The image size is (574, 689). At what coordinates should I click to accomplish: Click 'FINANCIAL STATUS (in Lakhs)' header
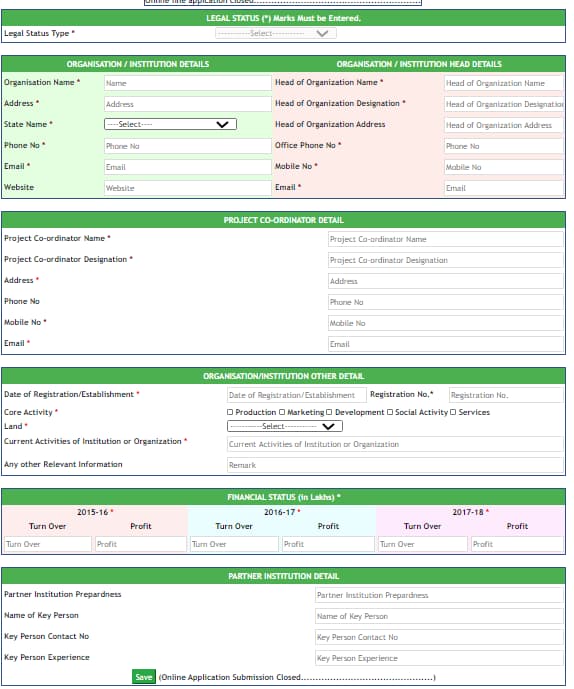284,497
